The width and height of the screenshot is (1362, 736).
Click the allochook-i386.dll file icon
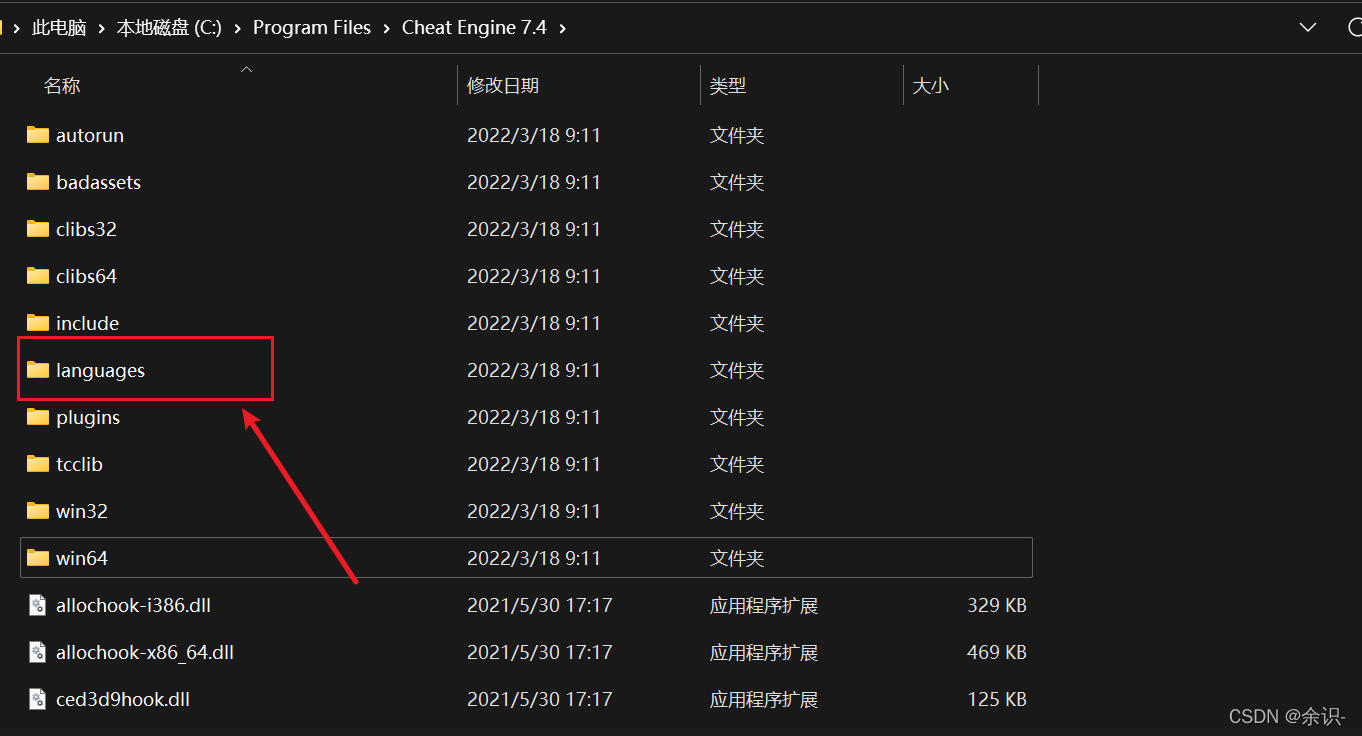38,605
